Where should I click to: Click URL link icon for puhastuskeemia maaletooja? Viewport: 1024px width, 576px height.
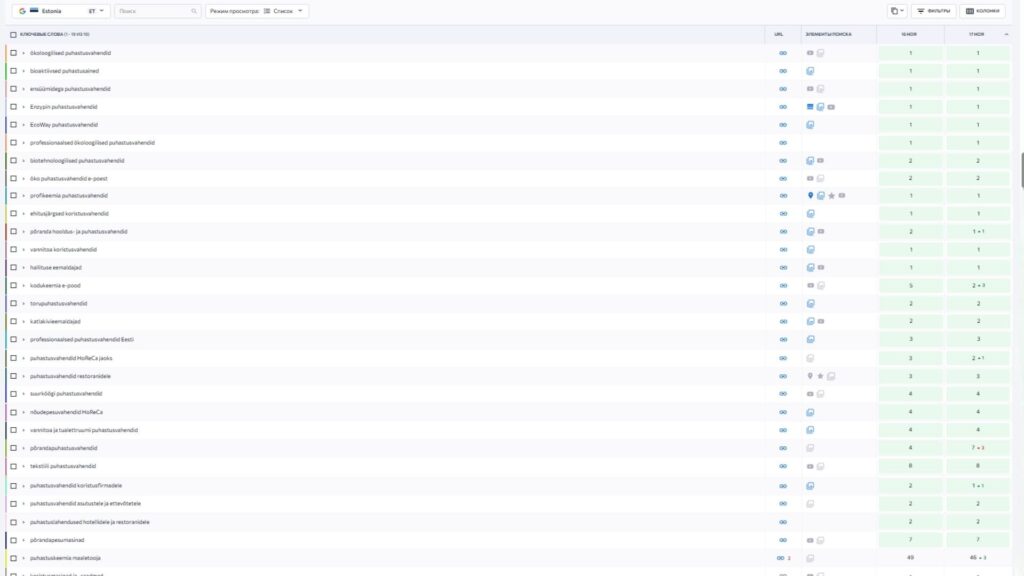(x=781, y=558)
